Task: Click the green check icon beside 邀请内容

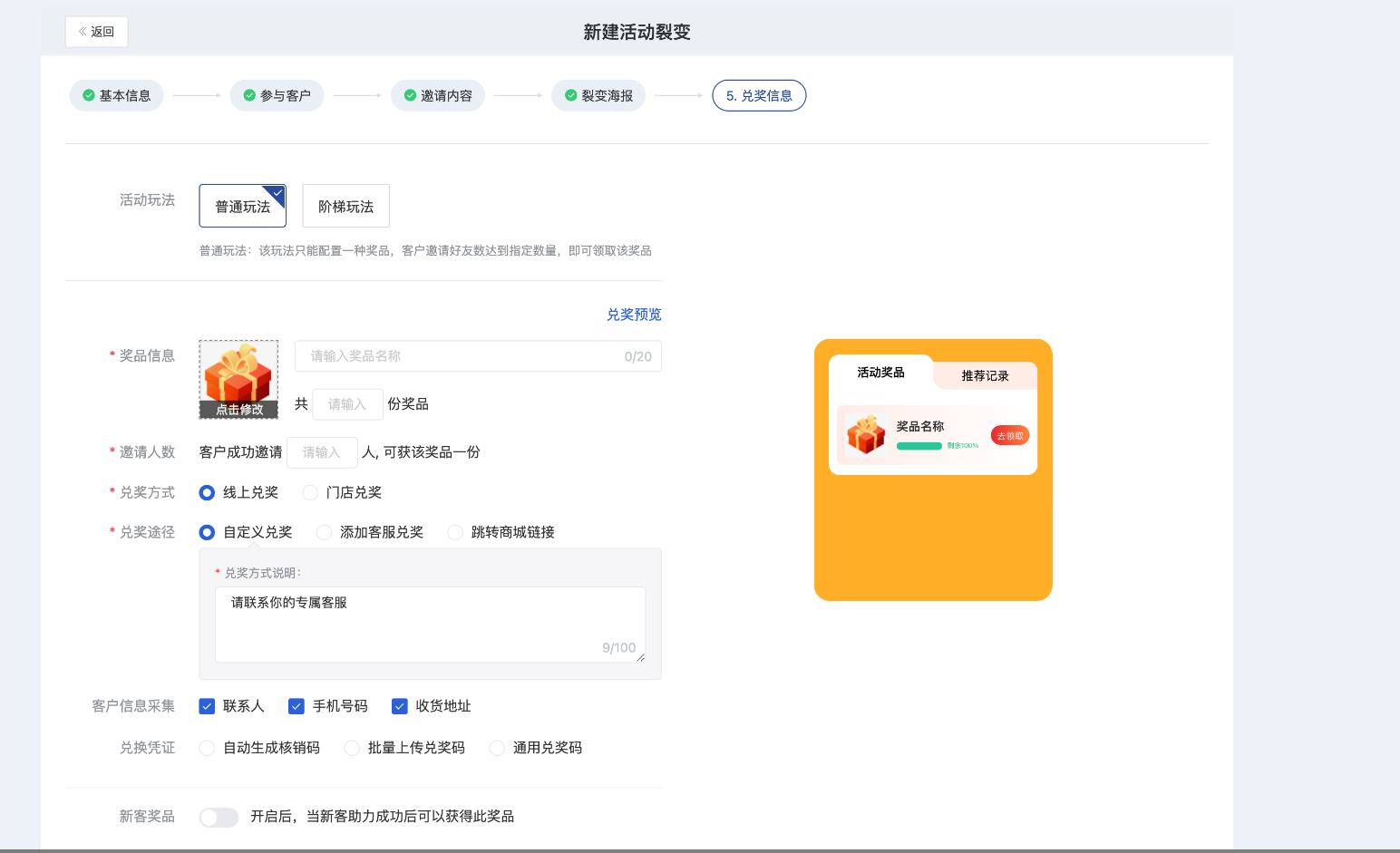Action: point(410,95)
